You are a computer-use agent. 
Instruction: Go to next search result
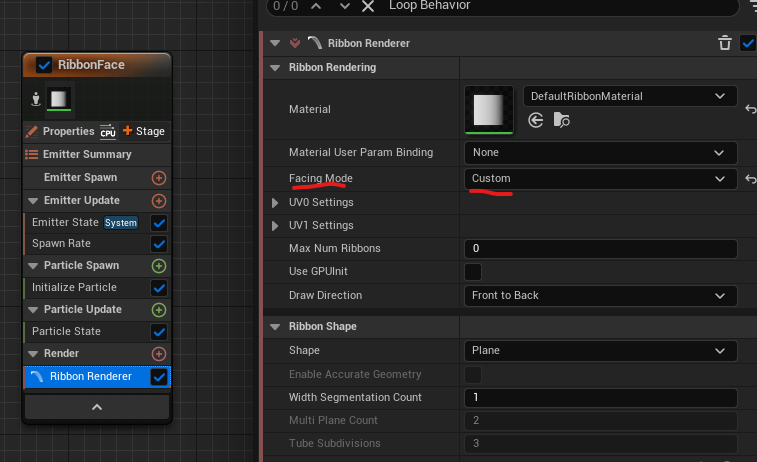point(344,6)
